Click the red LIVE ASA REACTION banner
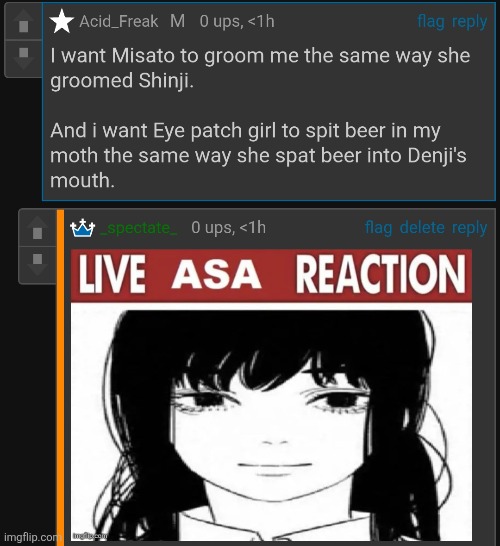500x546 pixels. [271, 275]
